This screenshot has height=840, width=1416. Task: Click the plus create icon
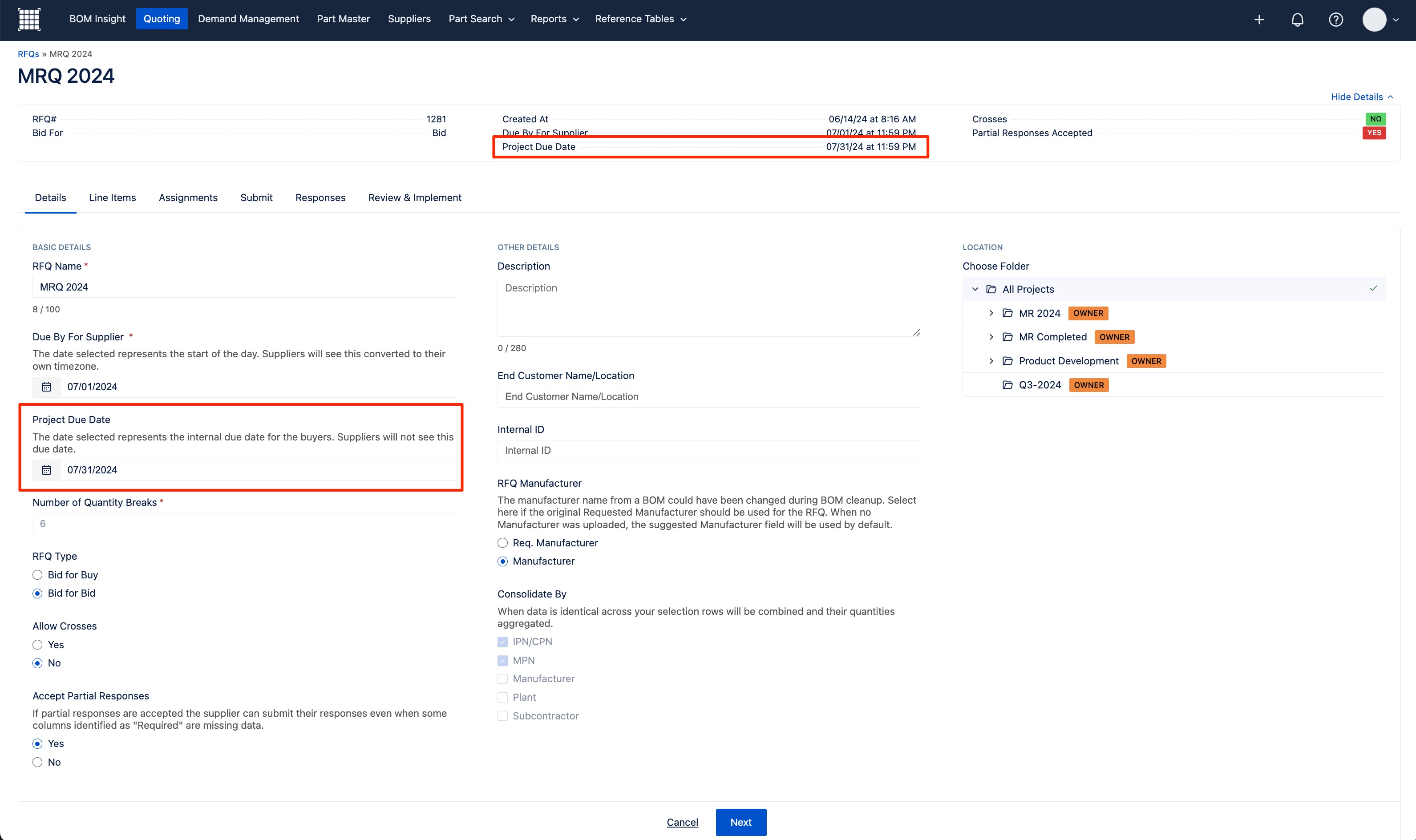pyautogui.click(x=1258, y=20)
